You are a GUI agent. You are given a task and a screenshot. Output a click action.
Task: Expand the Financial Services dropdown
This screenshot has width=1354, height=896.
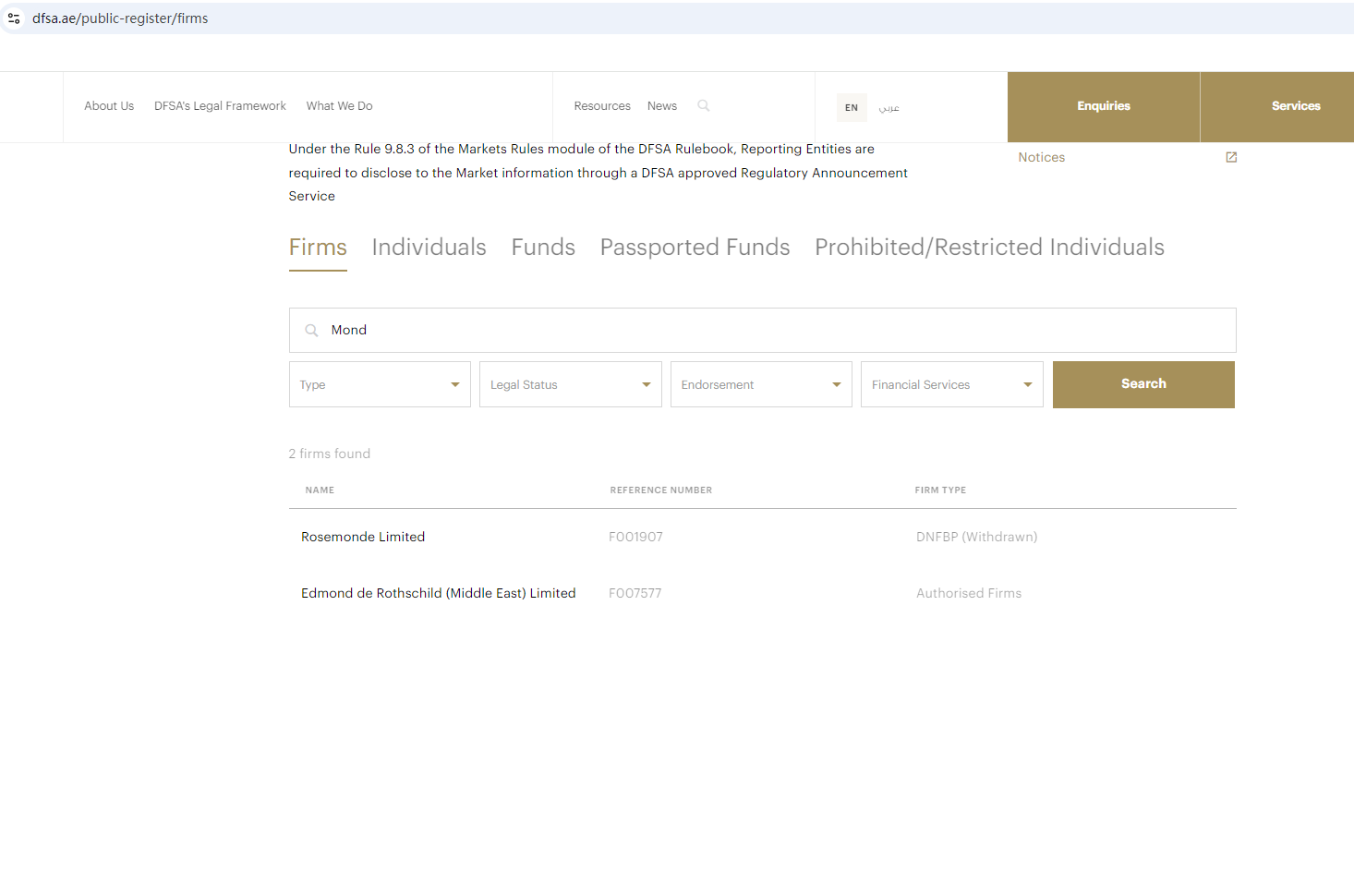951,385
